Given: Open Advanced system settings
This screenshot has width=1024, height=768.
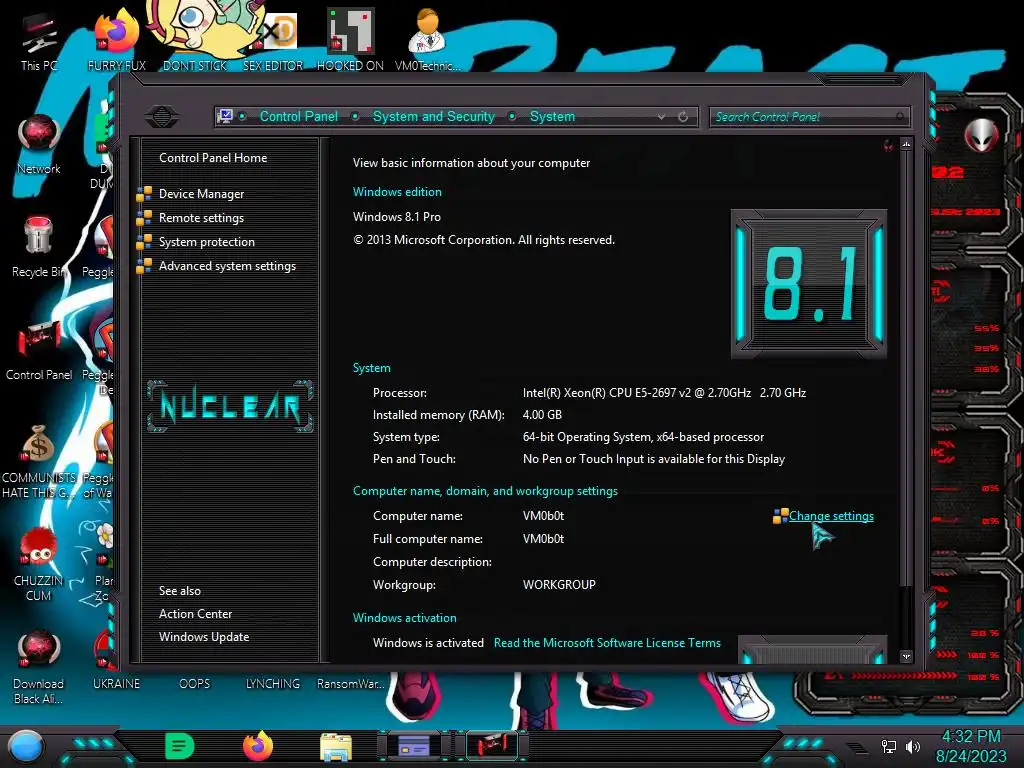Looking at the screenshot, I should coord(227,266).
